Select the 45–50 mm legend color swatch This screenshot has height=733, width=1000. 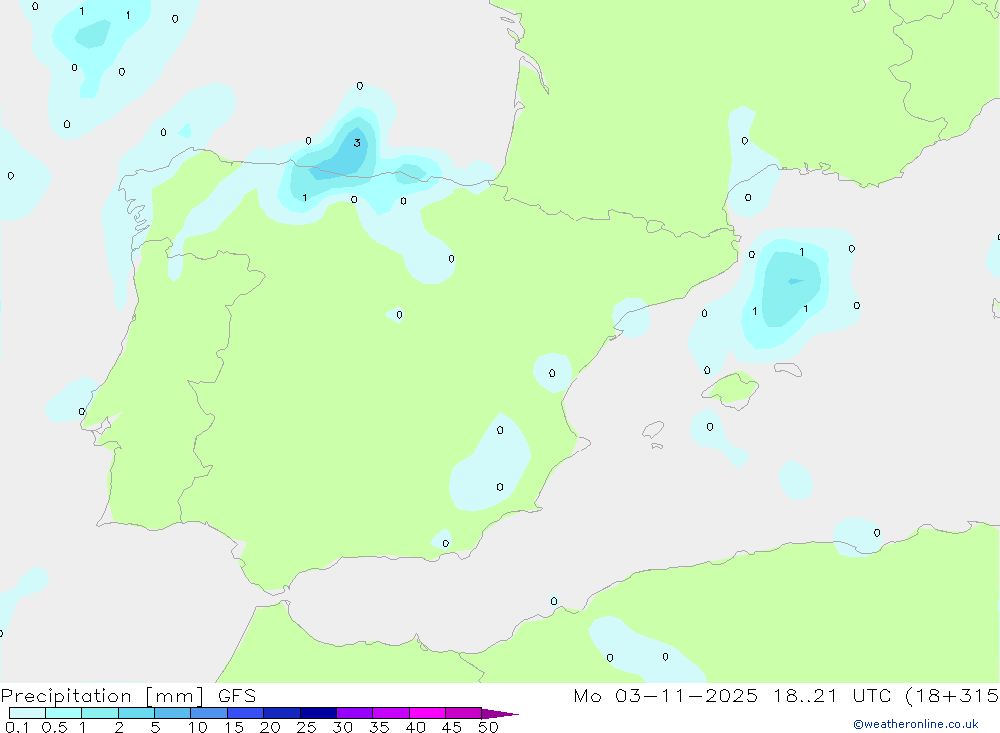pos(464,713)
